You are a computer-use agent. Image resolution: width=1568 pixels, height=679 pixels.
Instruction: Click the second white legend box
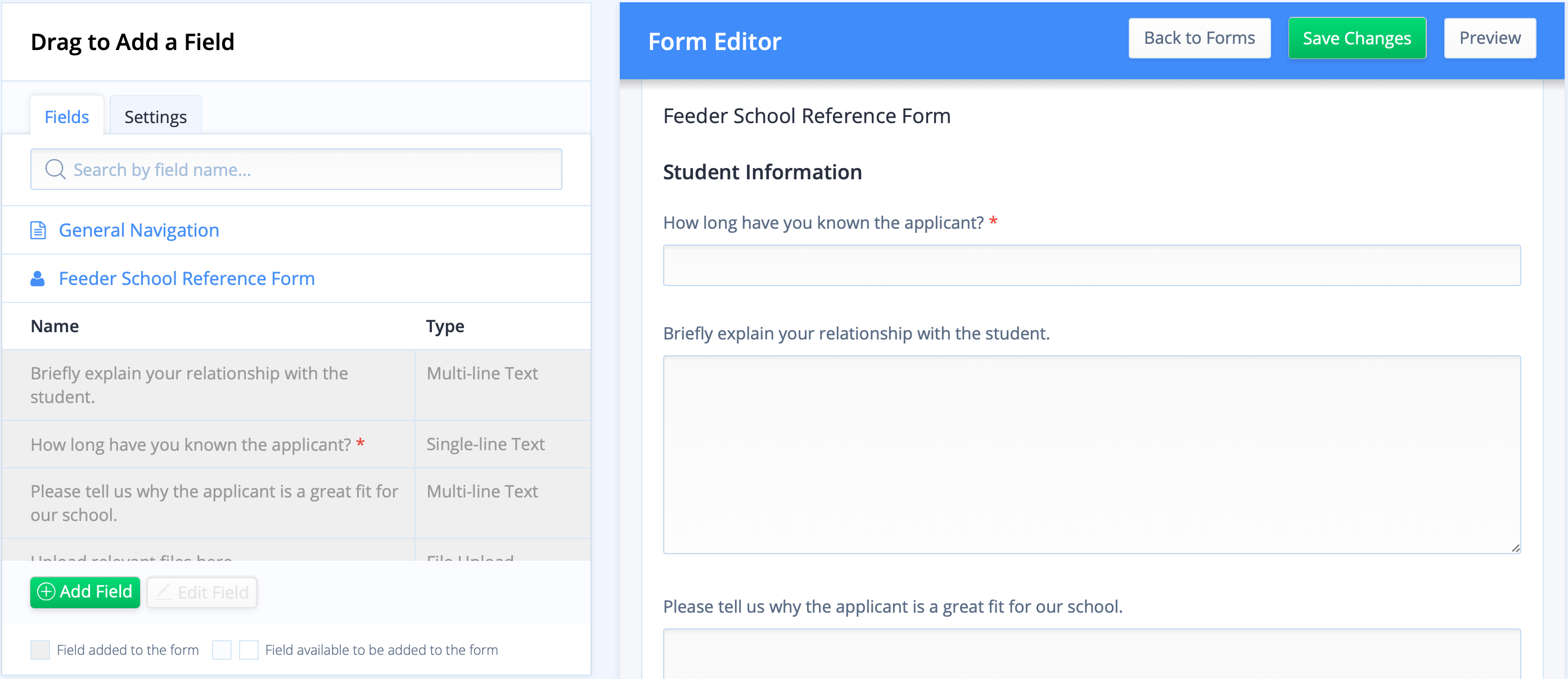pyautogui.click(x=249, y=650)
